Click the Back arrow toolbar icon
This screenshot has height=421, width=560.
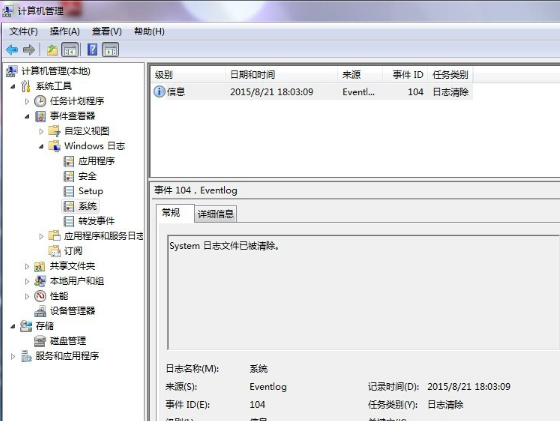pyautogui.click(x=12, y=50)
